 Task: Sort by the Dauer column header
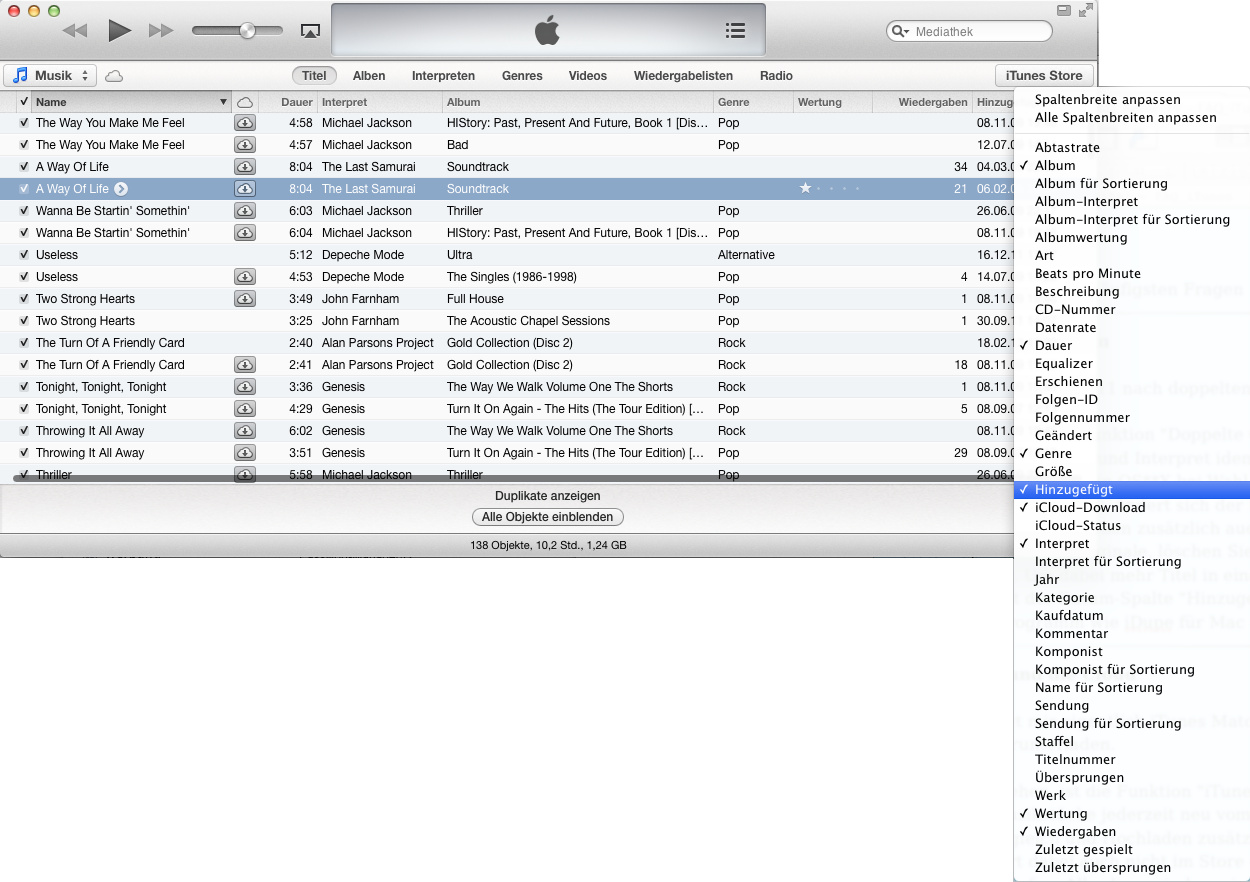coord(288,102)
